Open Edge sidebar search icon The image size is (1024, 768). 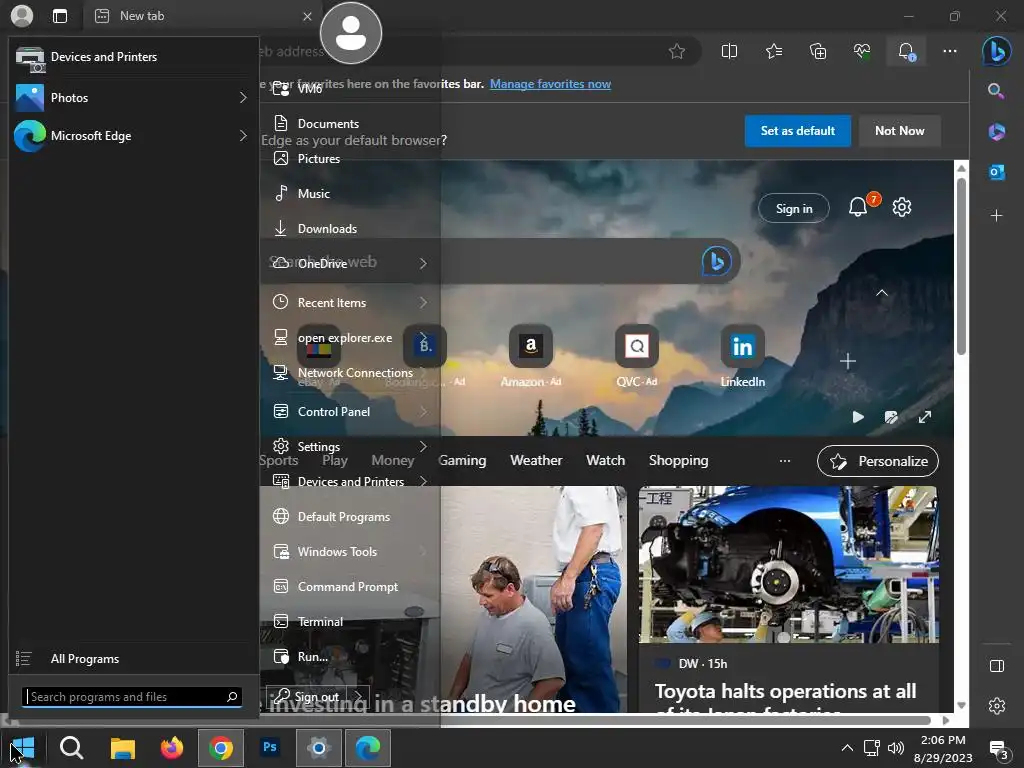point(996,91)
